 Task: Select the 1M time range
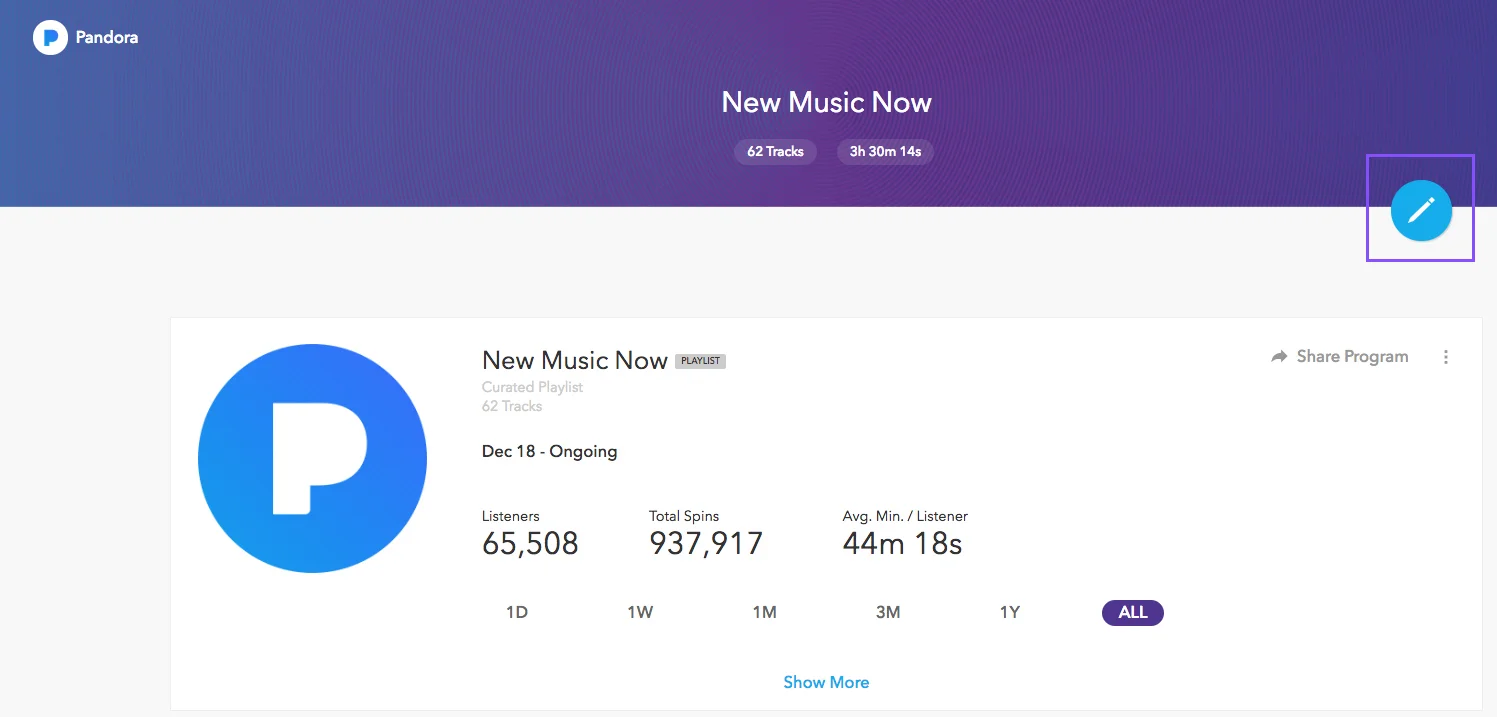765,612
